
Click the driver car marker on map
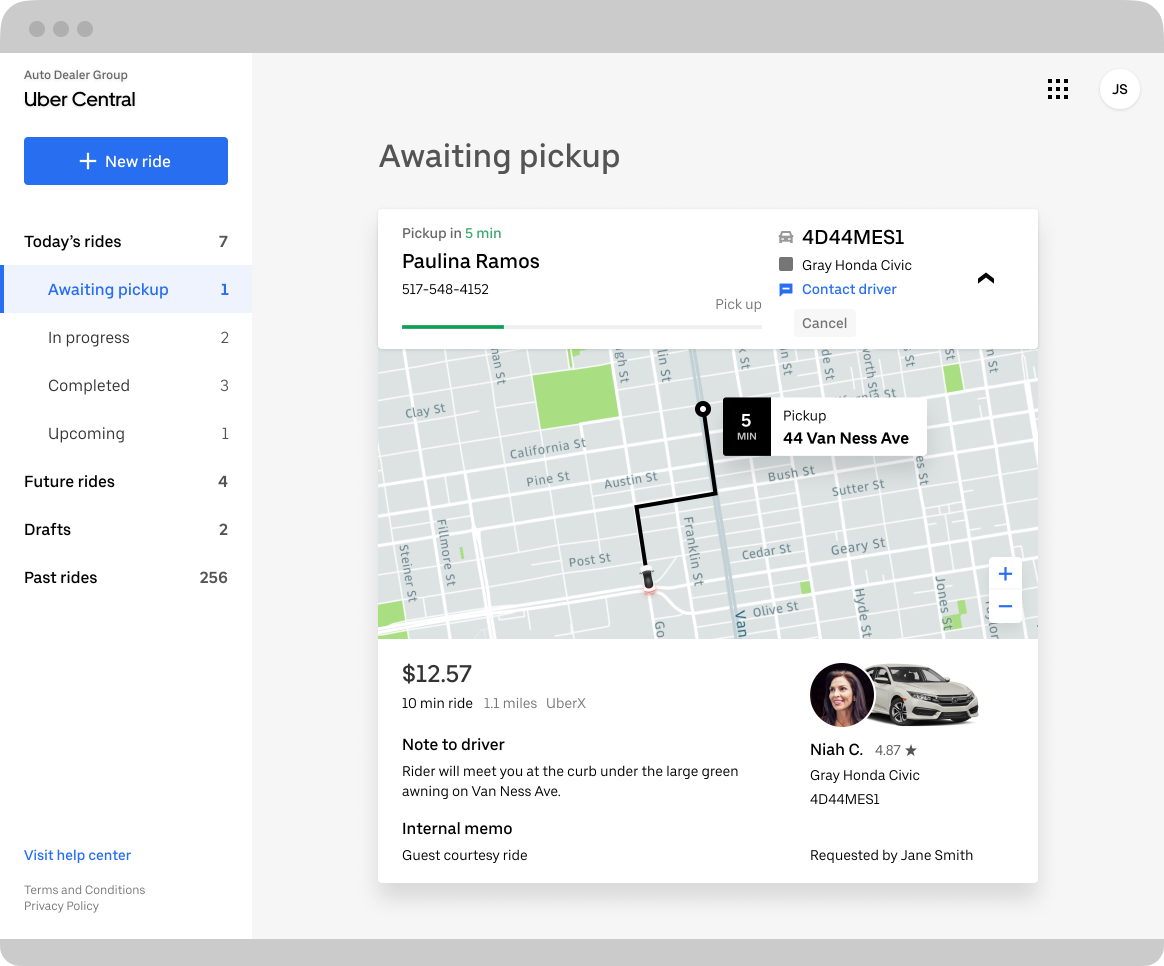click(x=649, y=579)
